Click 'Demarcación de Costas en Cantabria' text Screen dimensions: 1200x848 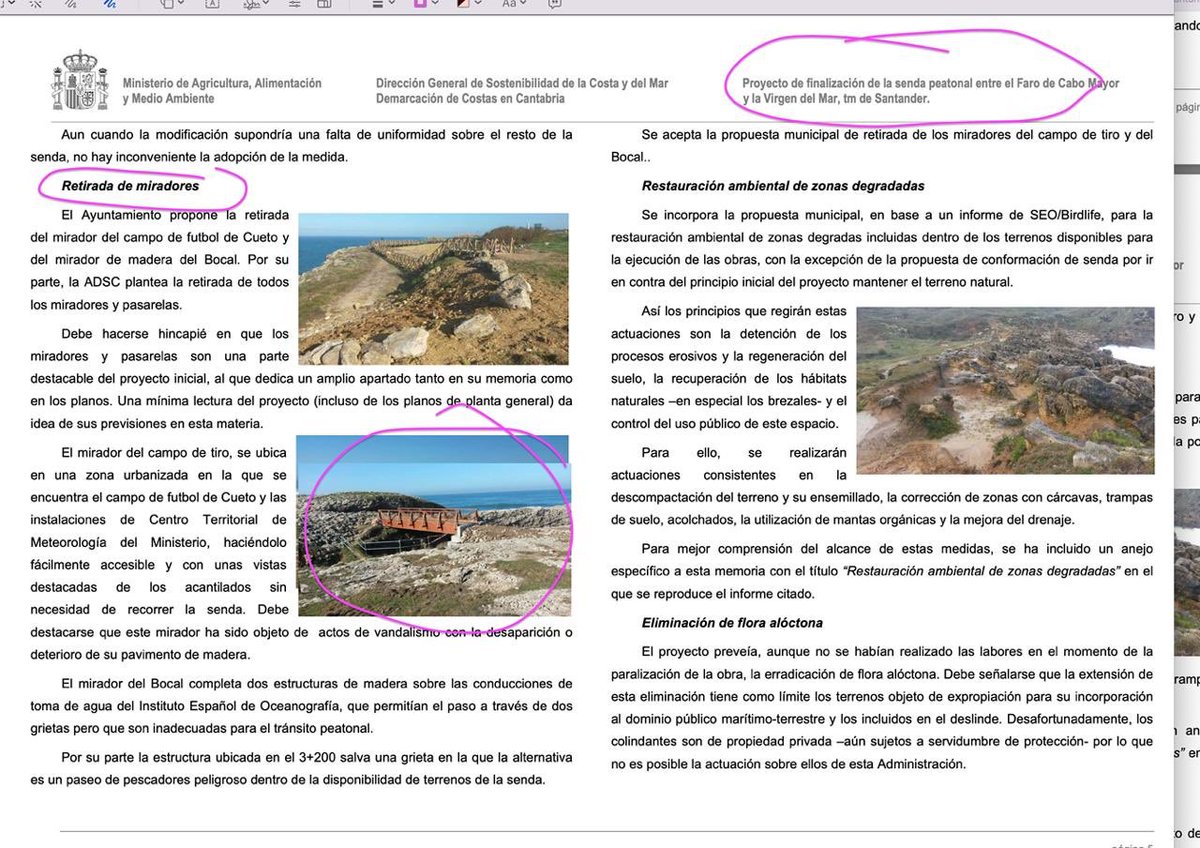point(470,99)
